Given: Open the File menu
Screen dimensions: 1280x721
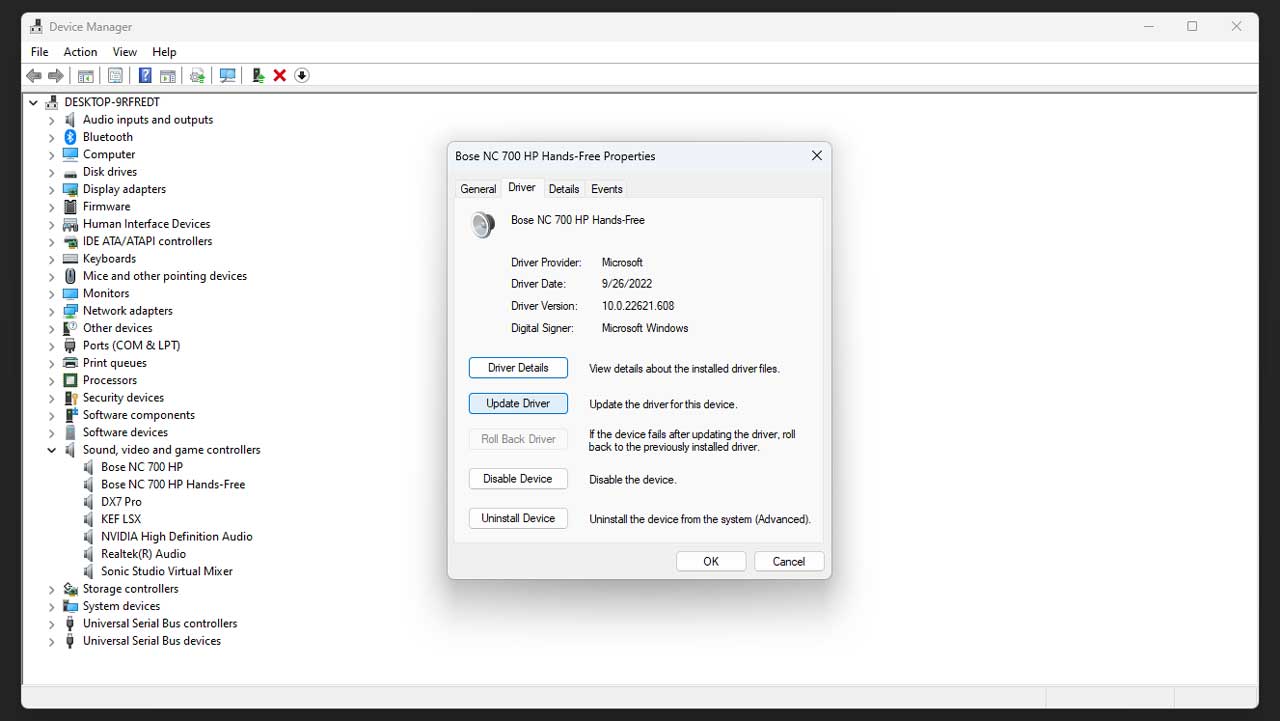Looking at the screenshot, I should click(x=40, y=52).
